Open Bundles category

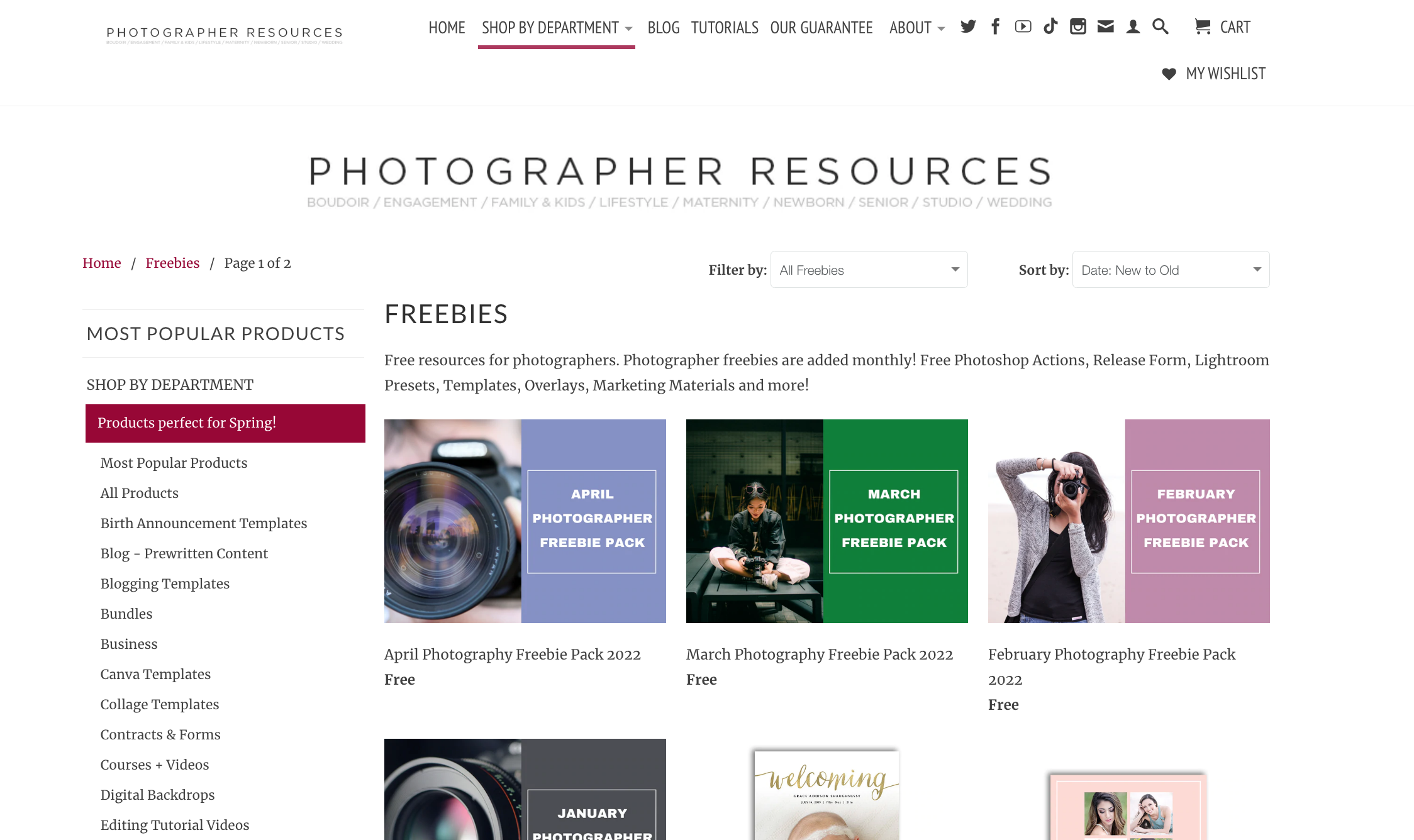coord(126,614)
